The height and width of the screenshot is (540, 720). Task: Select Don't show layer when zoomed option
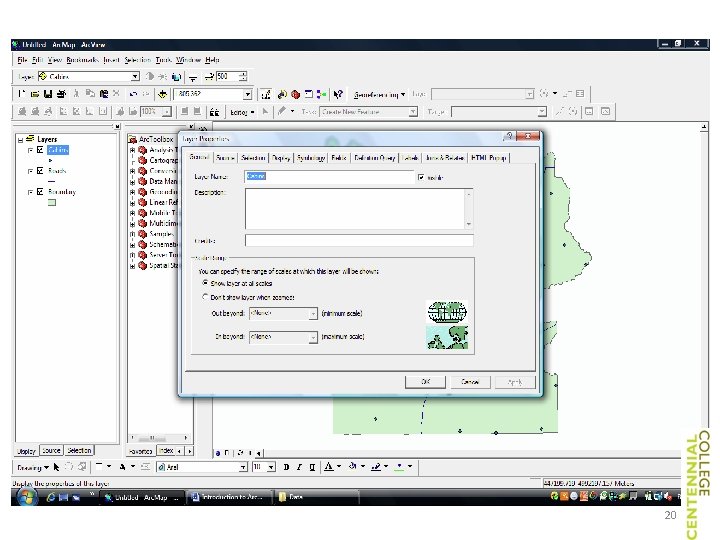point(205,297)
